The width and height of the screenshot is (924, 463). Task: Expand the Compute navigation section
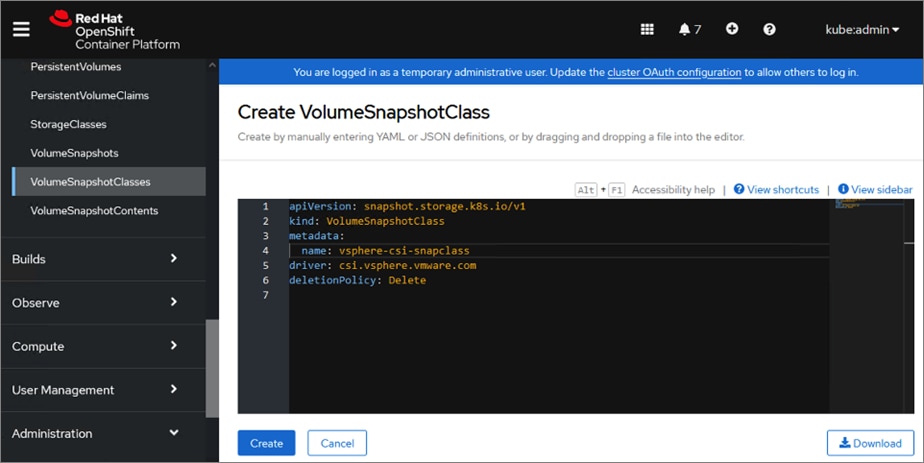coord(103,346)
